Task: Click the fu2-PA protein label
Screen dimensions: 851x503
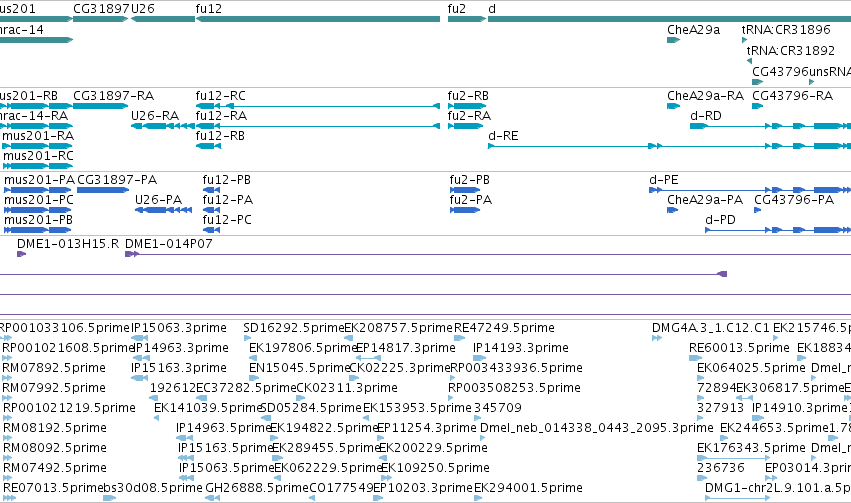Action: coord(471,200)
